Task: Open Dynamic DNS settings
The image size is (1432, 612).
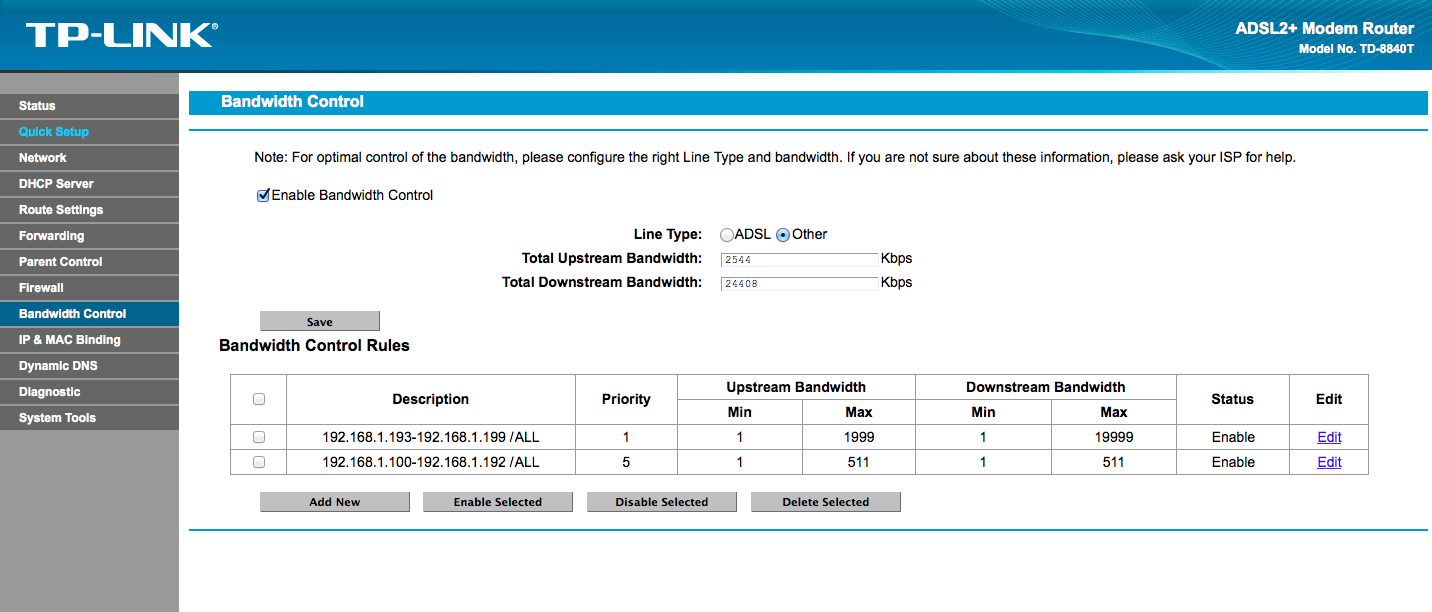Action: 89,366
